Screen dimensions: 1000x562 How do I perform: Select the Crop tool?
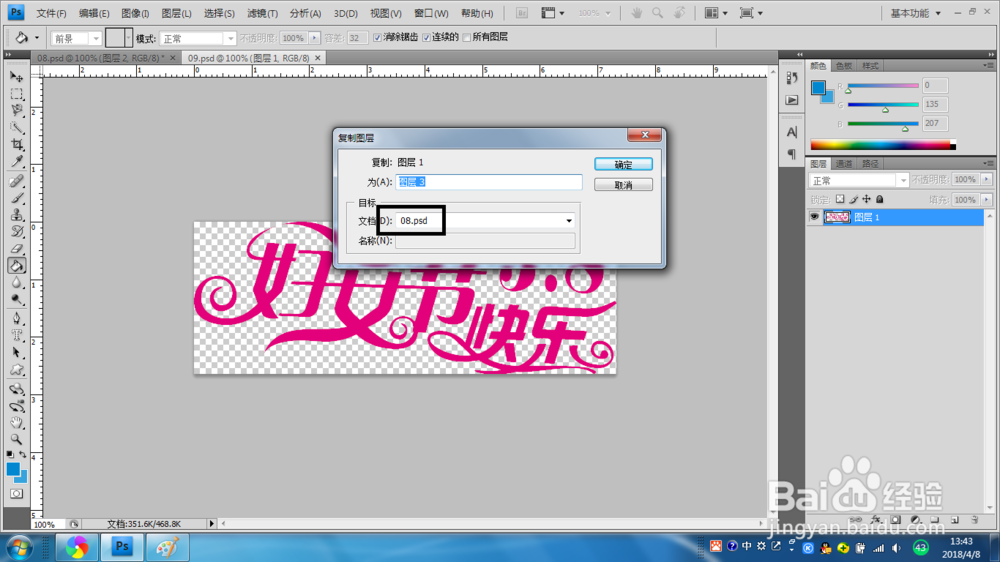pos(17,145)
